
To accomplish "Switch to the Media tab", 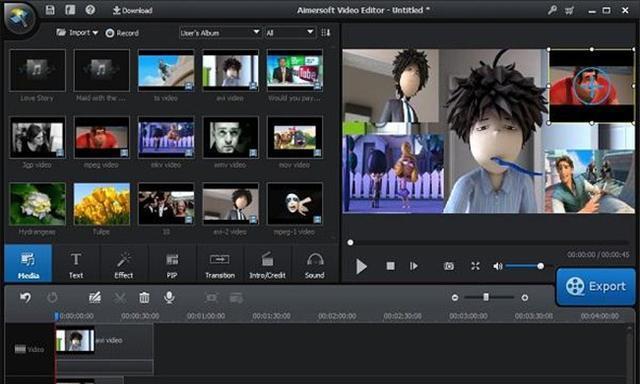I will tap(28, 264).
